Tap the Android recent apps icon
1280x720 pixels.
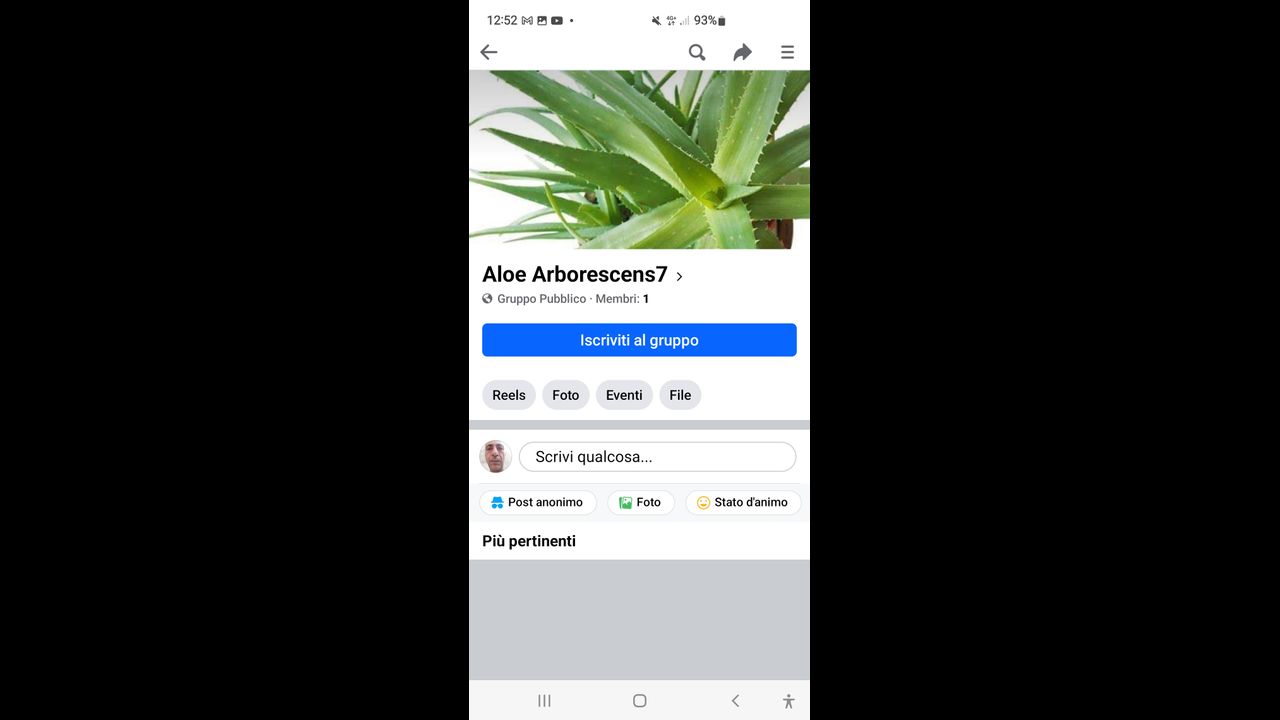(544, 701)
